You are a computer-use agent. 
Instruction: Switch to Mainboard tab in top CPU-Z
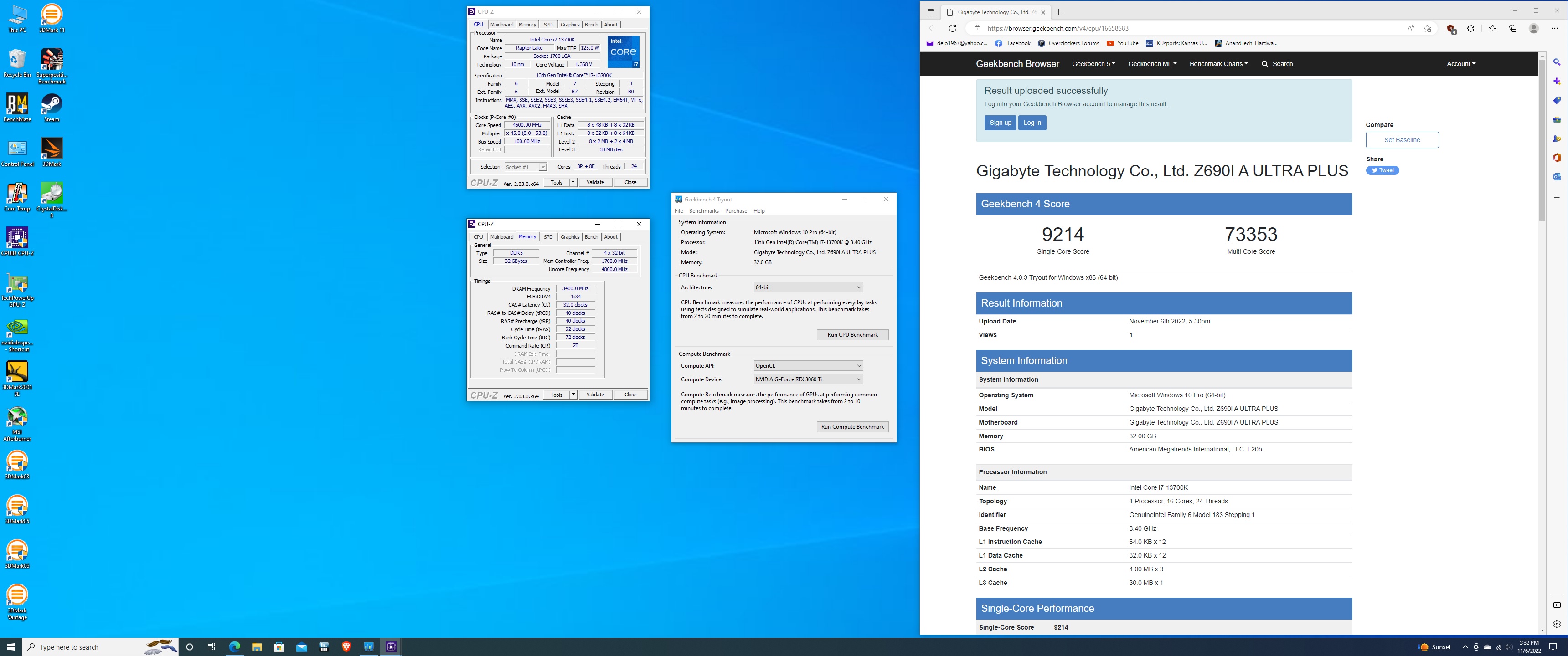[501, 24]
